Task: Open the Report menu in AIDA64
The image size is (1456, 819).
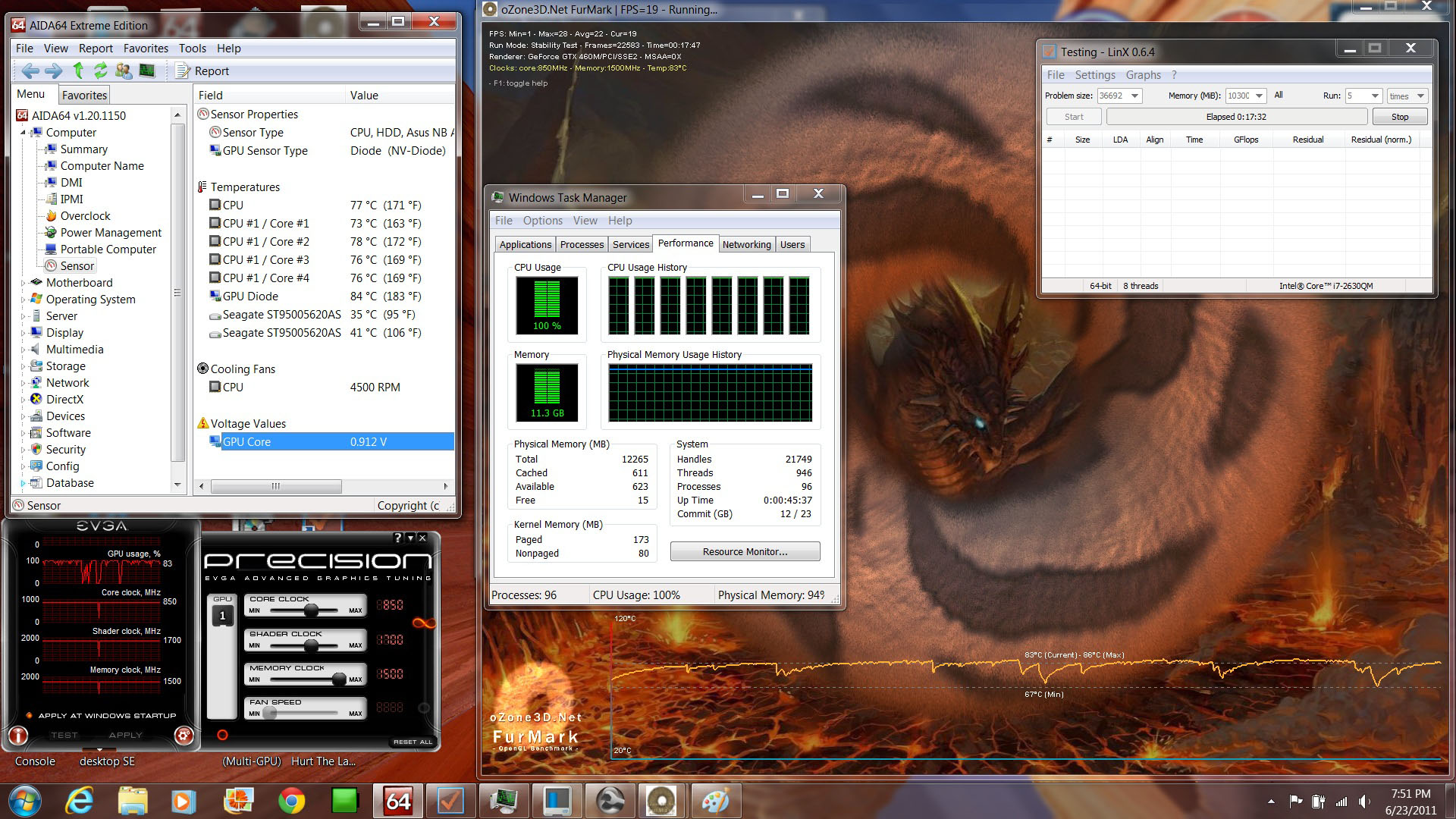Action: pos(96,48)
